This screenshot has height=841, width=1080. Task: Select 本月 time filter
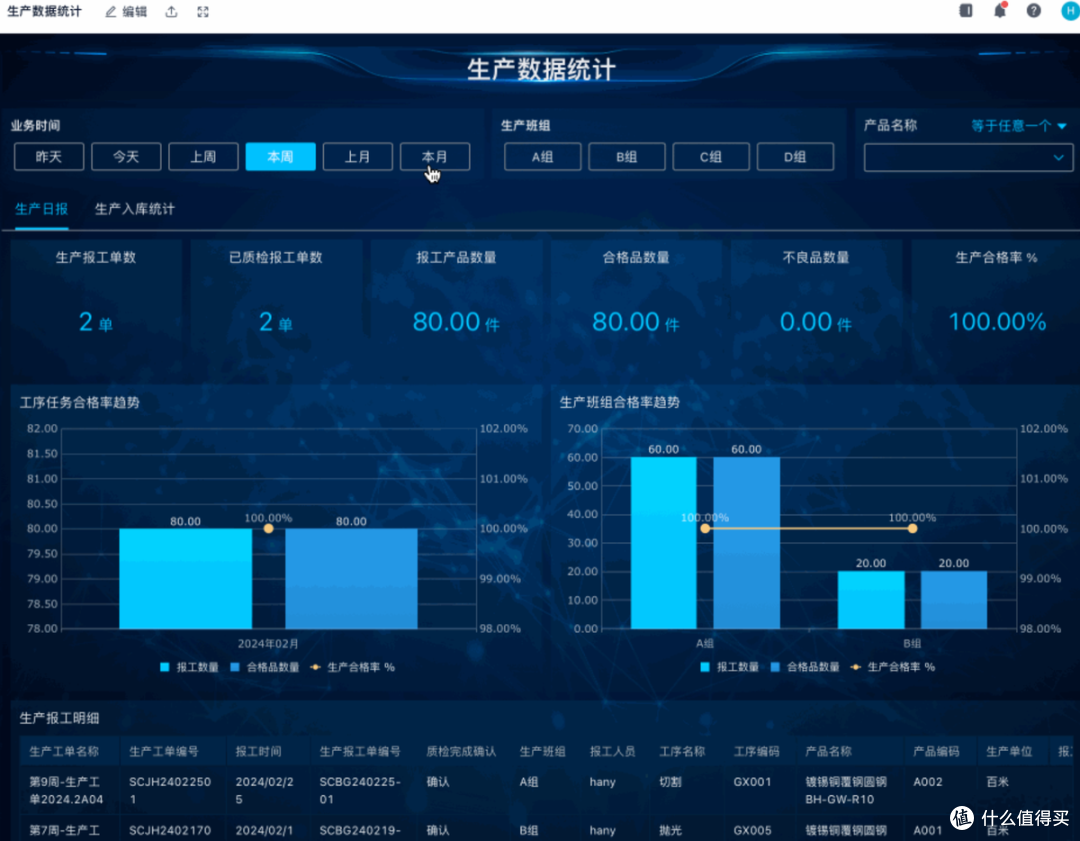(435, 157)
